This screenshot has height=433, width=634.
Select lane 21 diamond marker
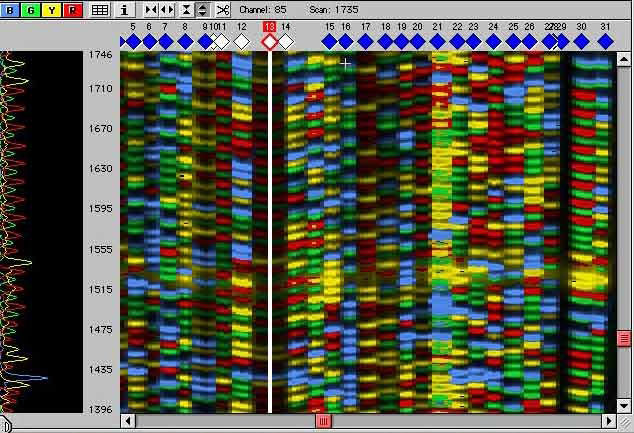pos(437,42)
